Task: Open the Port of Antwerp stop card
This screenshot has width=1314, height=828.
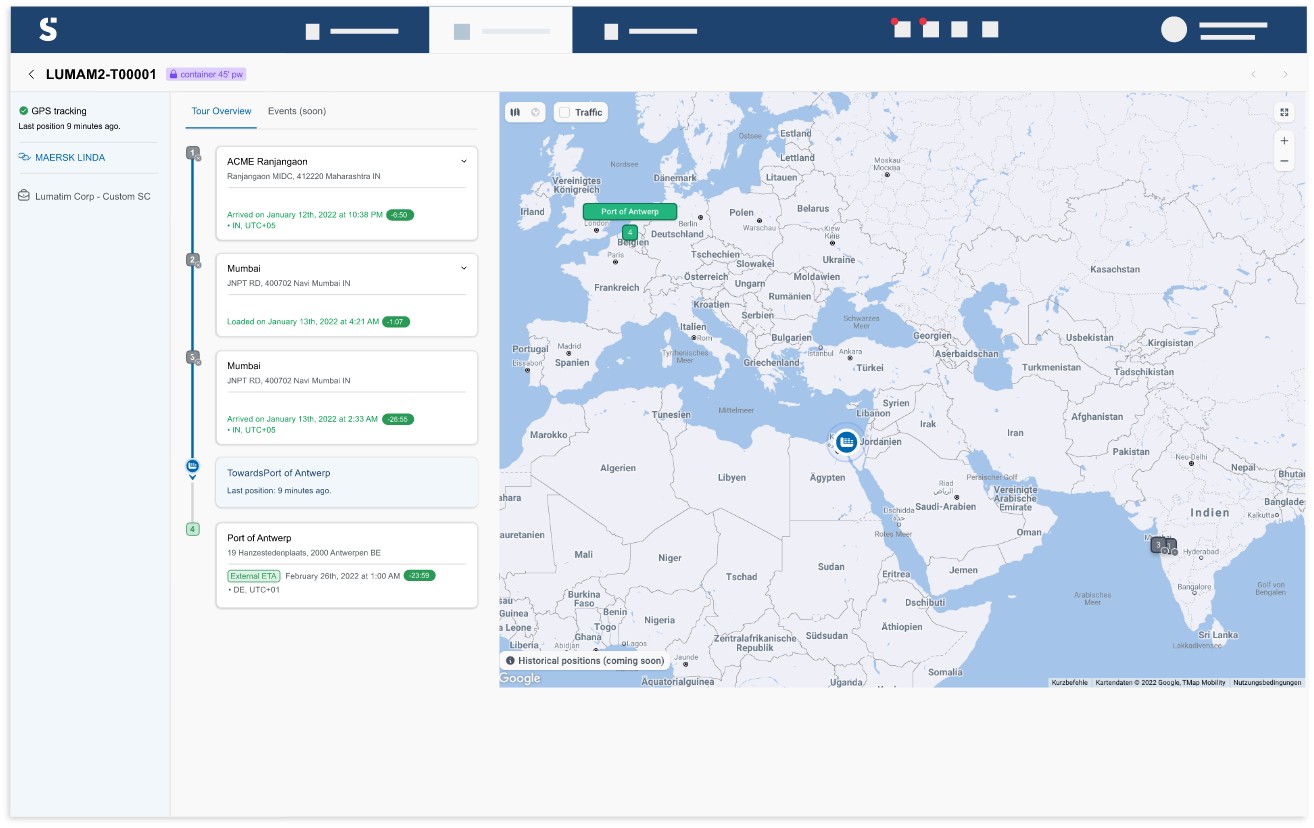Action: pos(347,564)
